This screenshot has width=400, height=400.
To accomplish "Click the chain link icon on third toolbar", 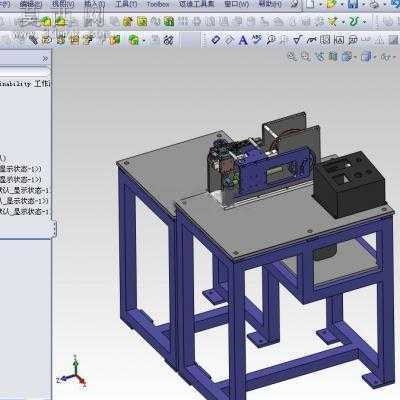I will pos(169,40).
